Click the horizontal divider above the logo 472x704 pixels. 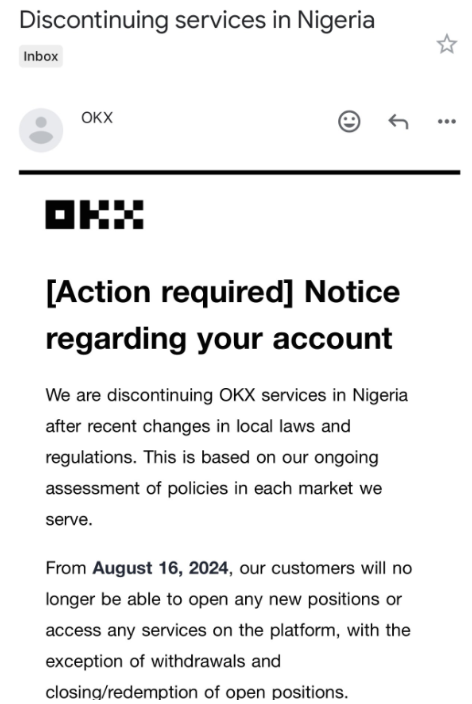coord(239,172)
